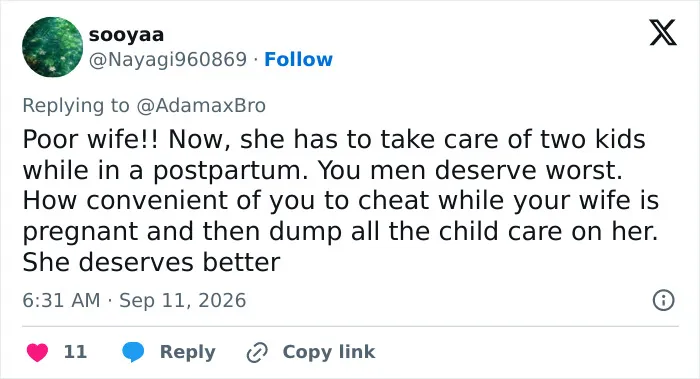Screen dimensions: 700x379
Task: Click the 'Reply' text label
Action: [x=188, y=352]
